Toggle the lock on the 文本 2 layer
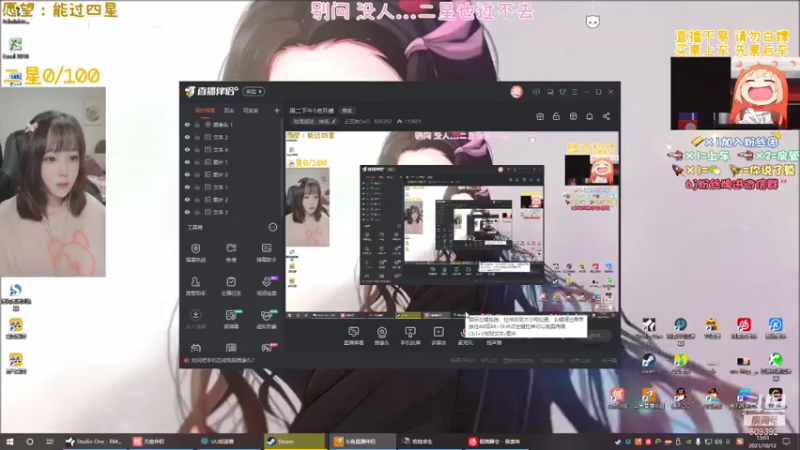Screen dimensions: 800x450 coord(197,137)
